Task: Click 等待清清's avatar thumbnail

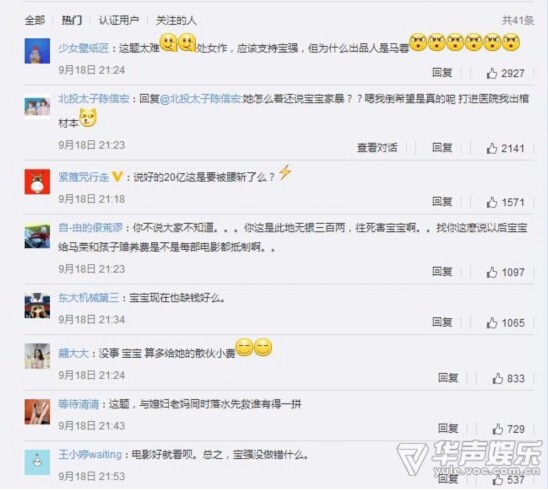Action: click(x=37, y=412)
